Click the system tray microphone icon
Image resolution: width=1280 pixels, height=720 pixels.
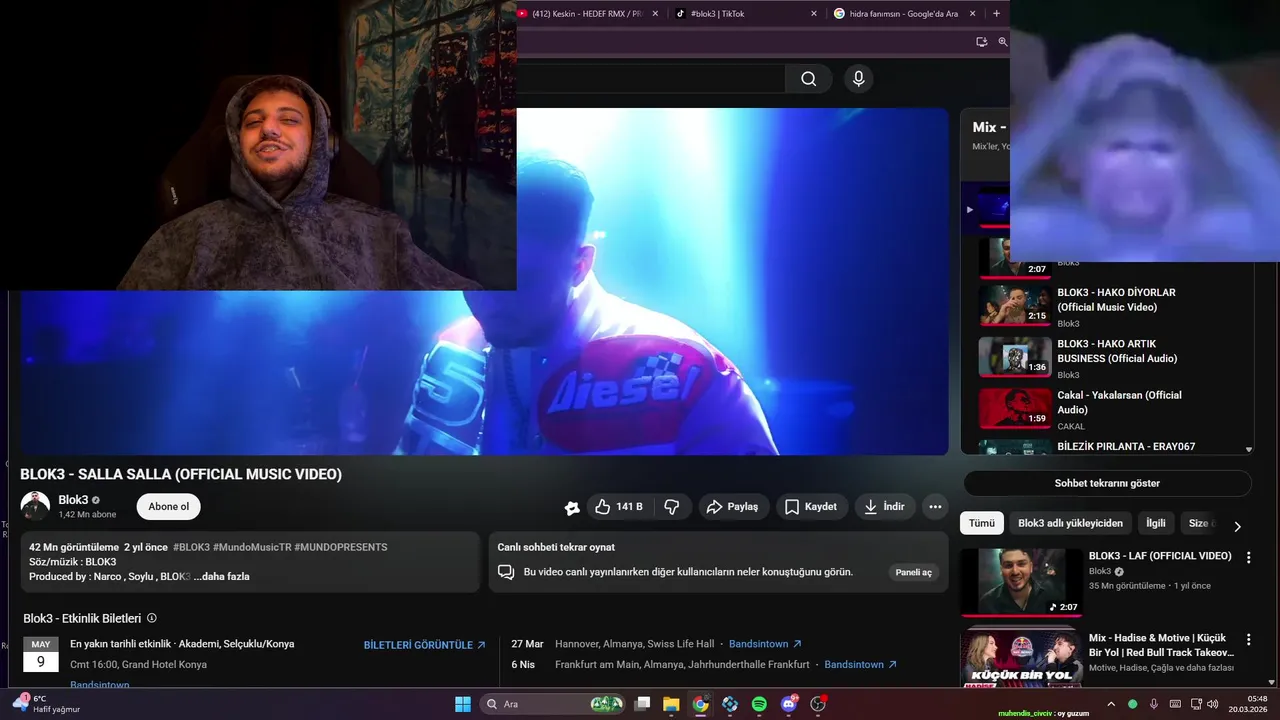pyautogui.click(x=1154, y=704)
